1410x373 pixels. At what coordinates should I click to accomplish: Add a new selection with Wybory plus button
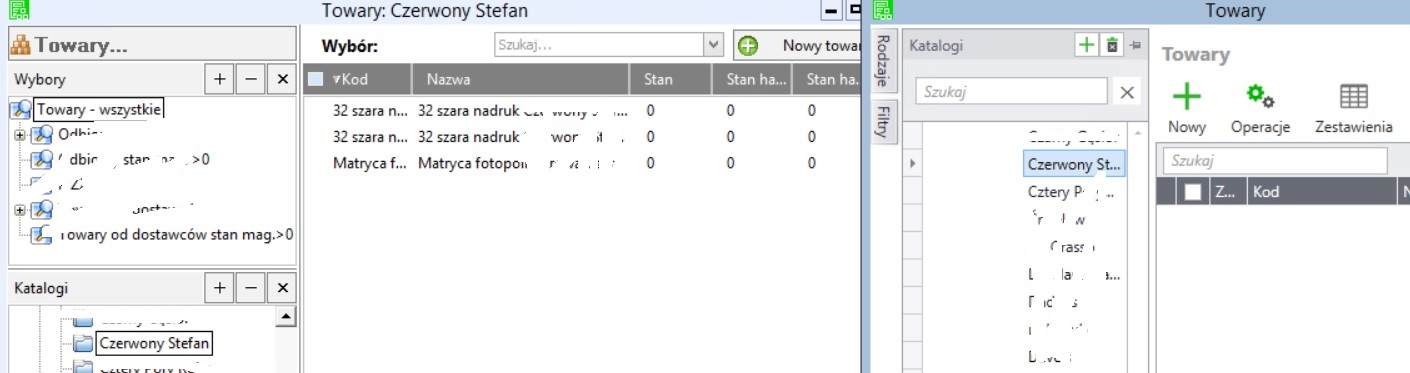220,79
